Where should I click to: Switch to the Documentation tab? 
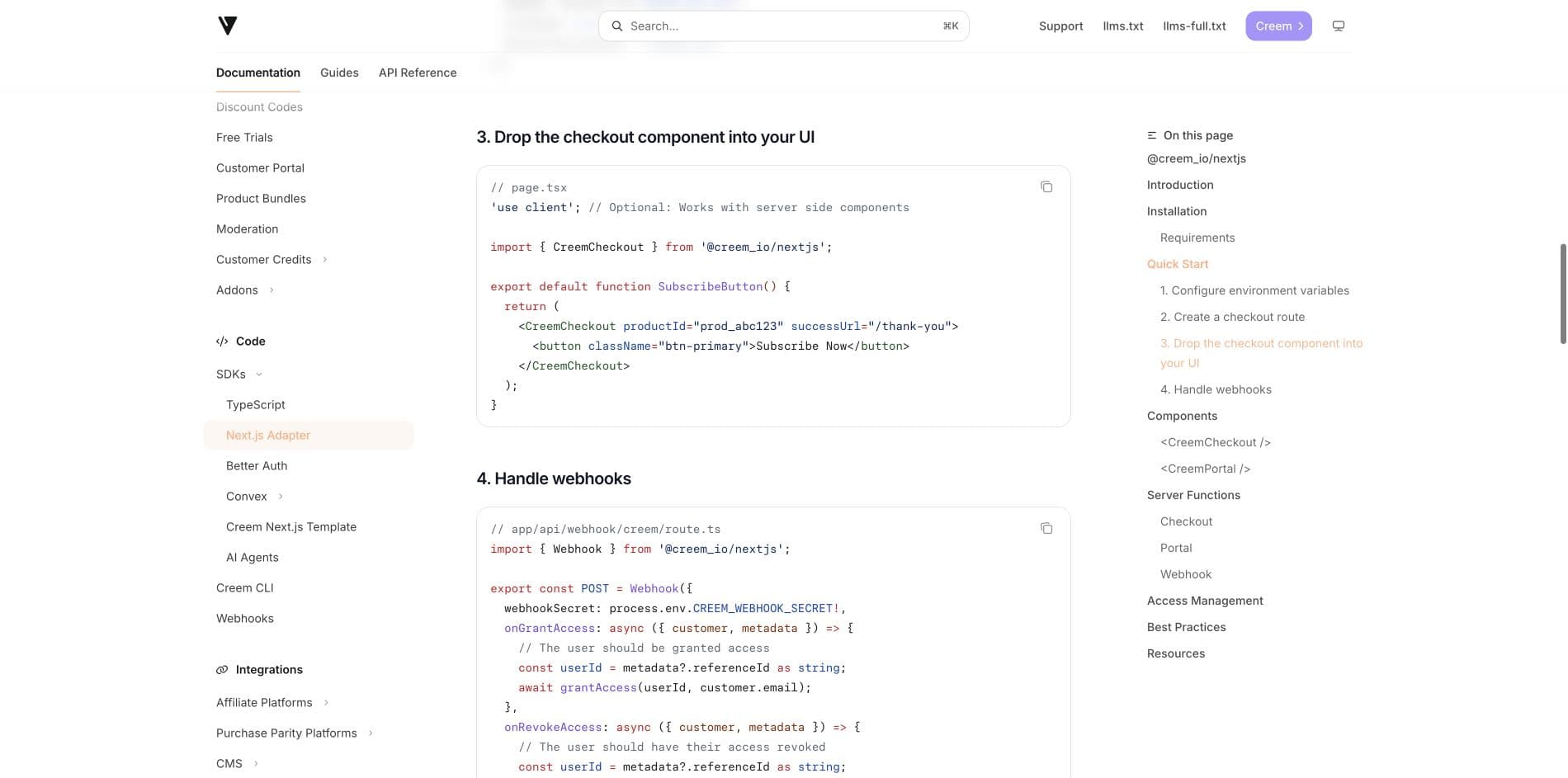[x=258, y=73]
